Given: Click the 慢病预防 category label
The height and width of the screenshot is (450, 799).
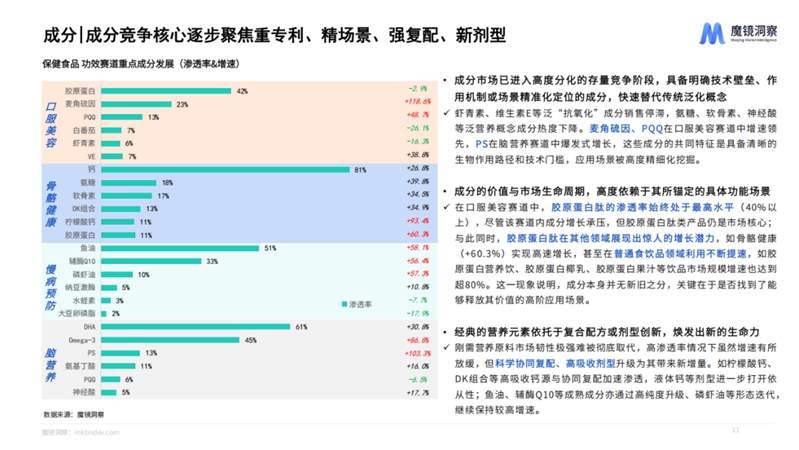Looking at the screenshot, I should pyautogui.click(x=50, y=287).
